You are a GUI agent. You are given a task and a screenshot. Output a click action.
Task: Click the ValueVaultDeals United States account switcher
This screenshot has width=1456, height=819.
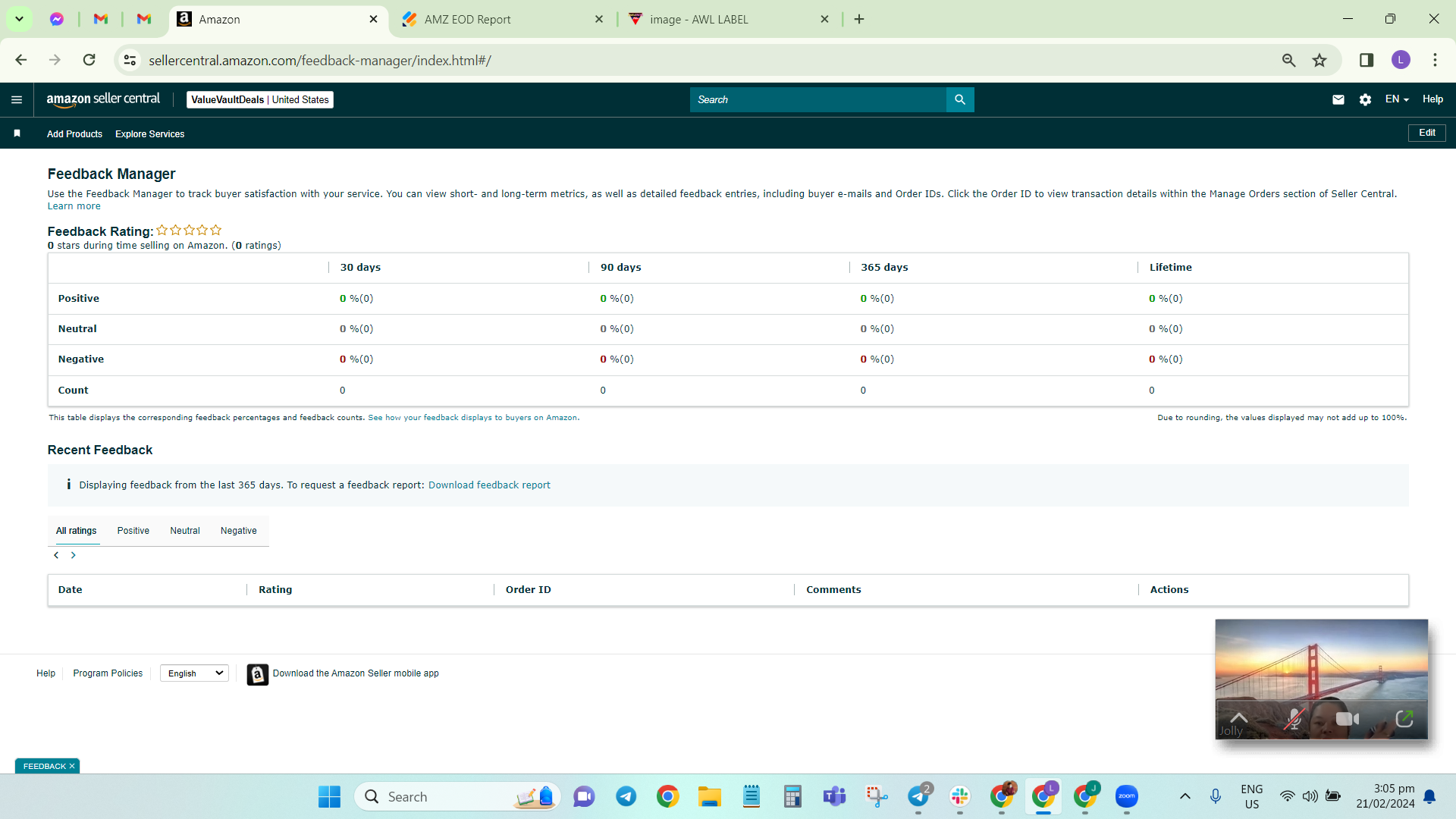260,99
